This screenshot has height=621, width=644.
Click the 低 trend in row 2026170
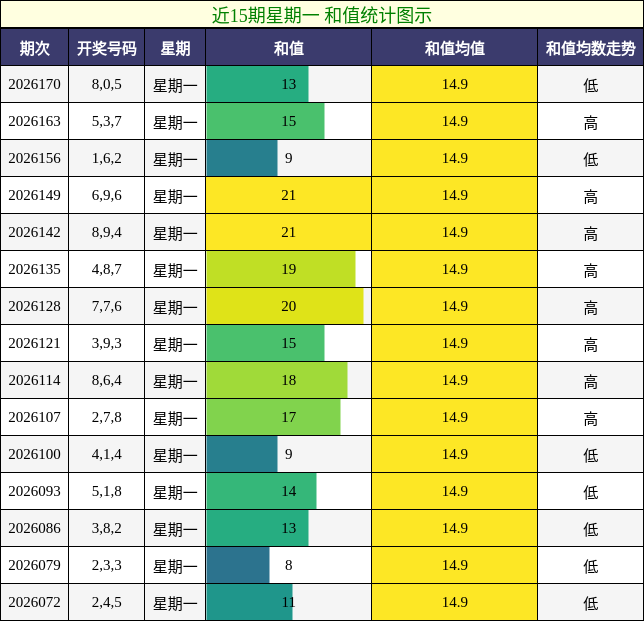click(591, 85)
